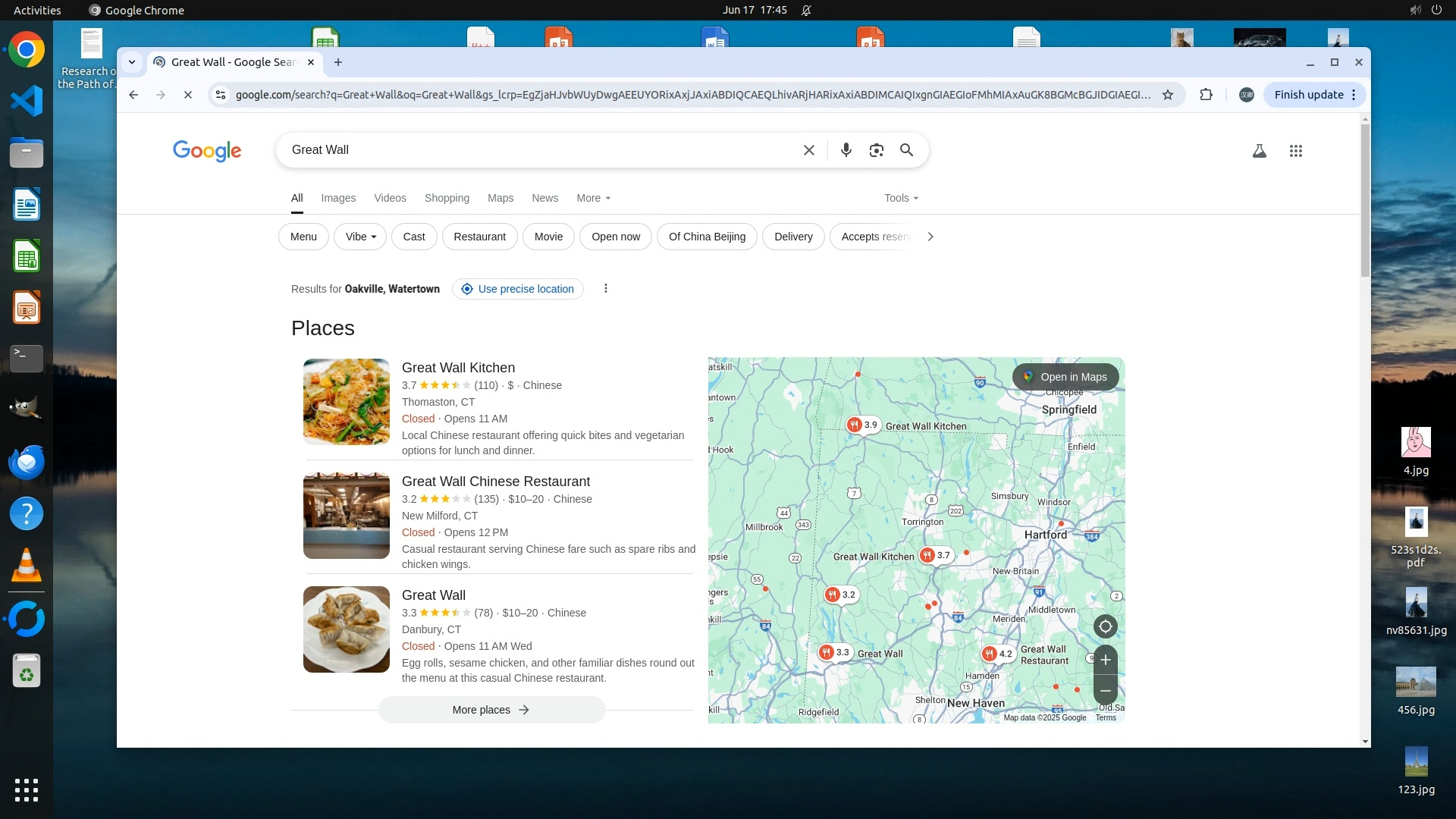Image resolution: width=1456 pixels, height=819 pixels.
Task: Expand the Vibe dropdown chip
Action: coord(360,237)
